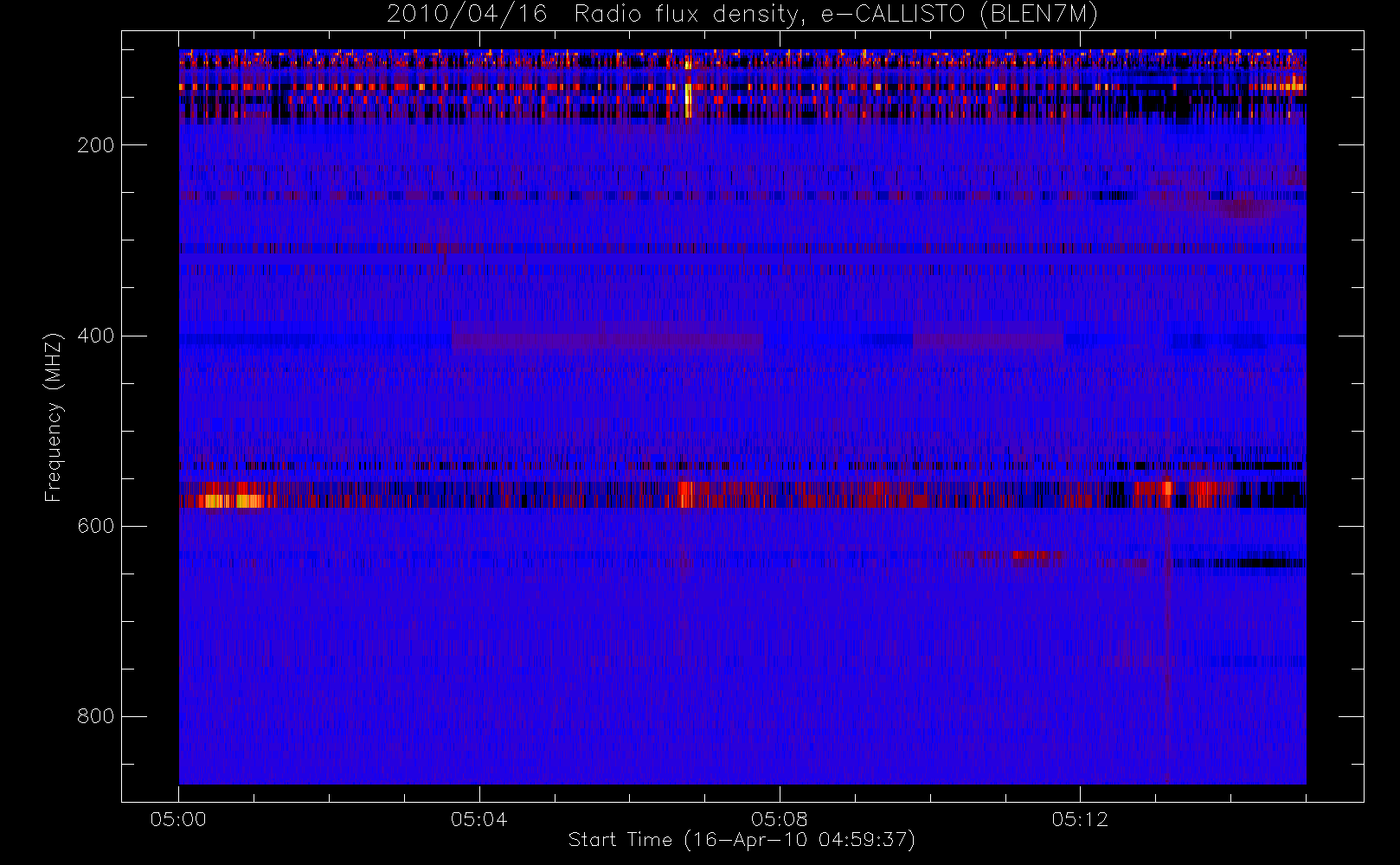Click the 05:04 time tick label
The image size is (1400, 865).
[478, 819]
